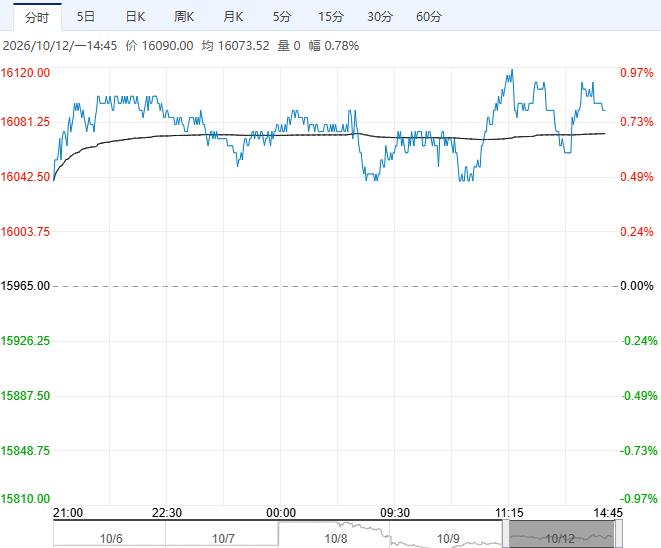
Task: Click the 15848.75 price axis label
Action: [25, 451]
